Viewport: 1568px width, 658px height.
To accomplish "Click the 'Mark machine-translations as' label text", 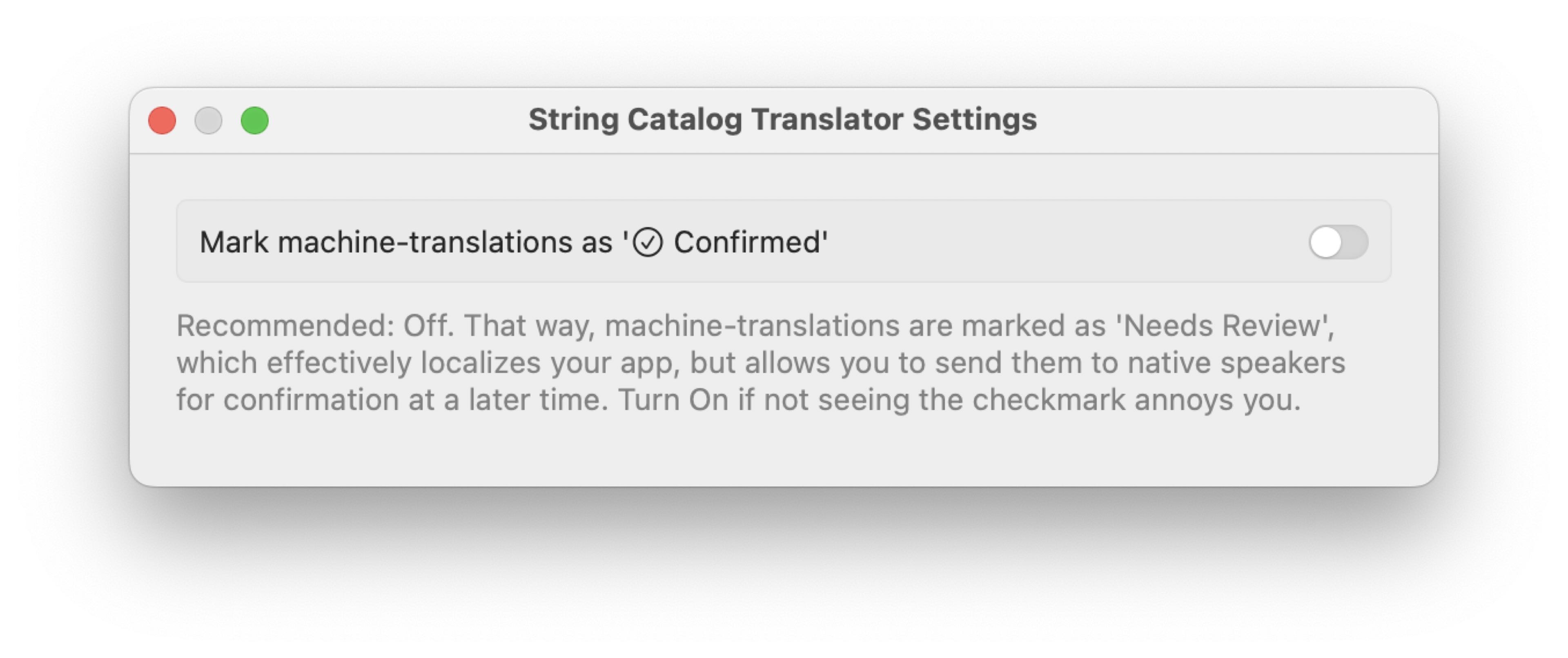I will click(406, 242).
